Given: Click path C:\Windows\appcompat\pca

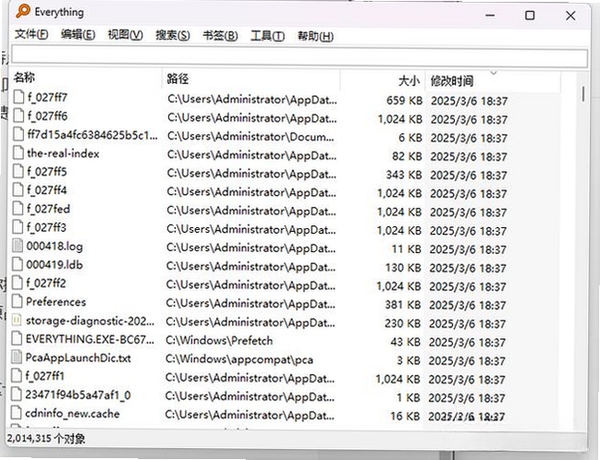Looking at the screenshot, I should (x=240, y=359).
